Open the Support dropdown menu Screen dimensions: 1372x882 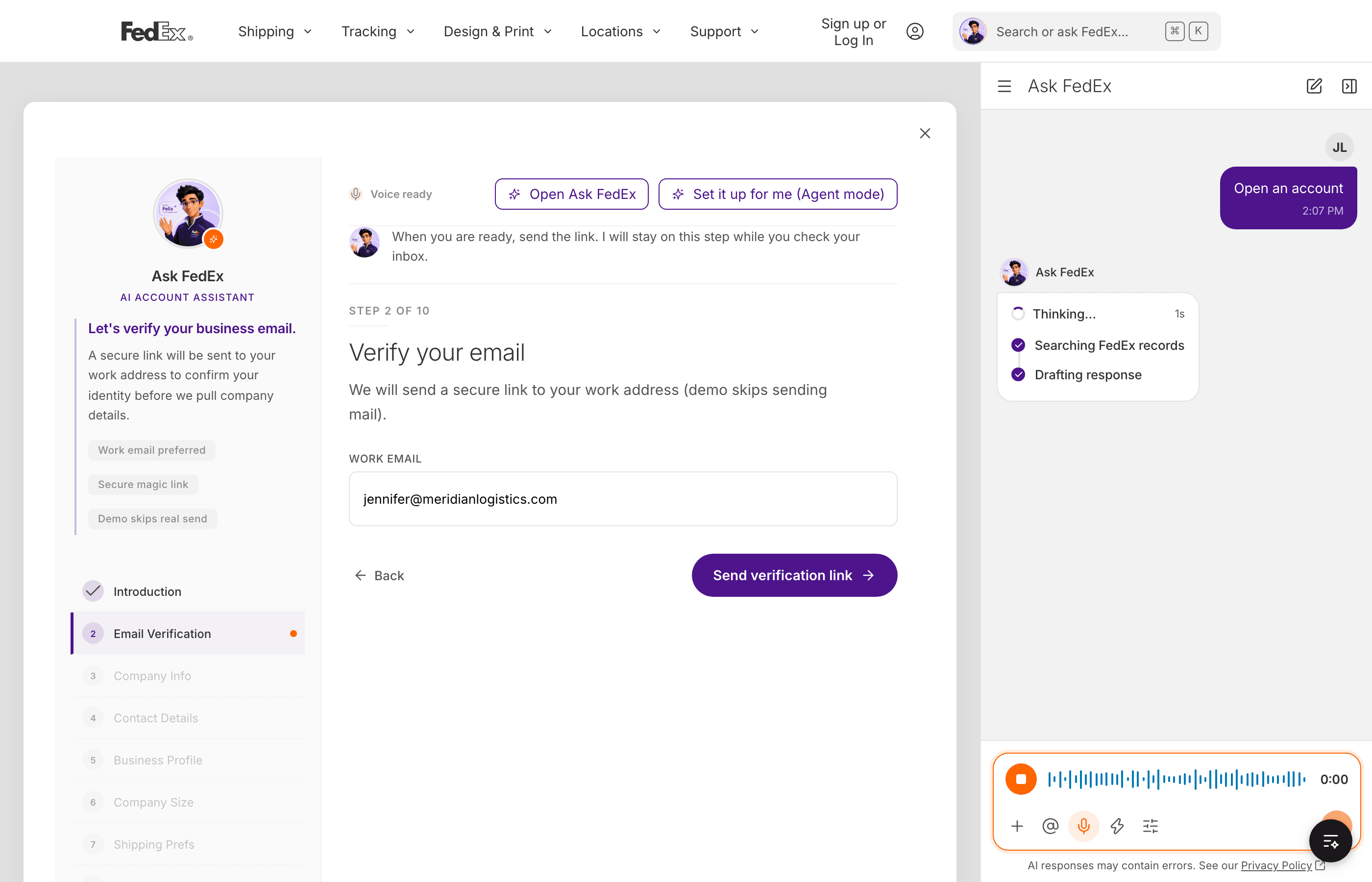pyautogui.click(x=724, y=31)
